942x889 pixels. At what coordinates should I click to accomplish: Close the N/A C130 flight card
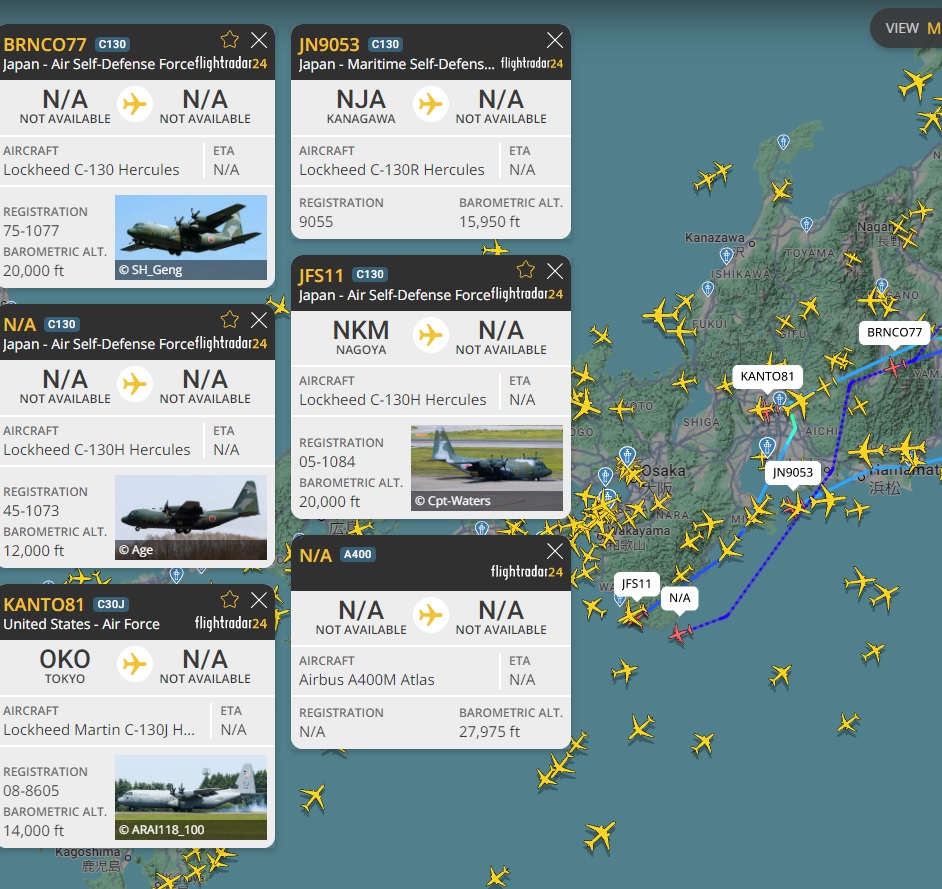259,320
